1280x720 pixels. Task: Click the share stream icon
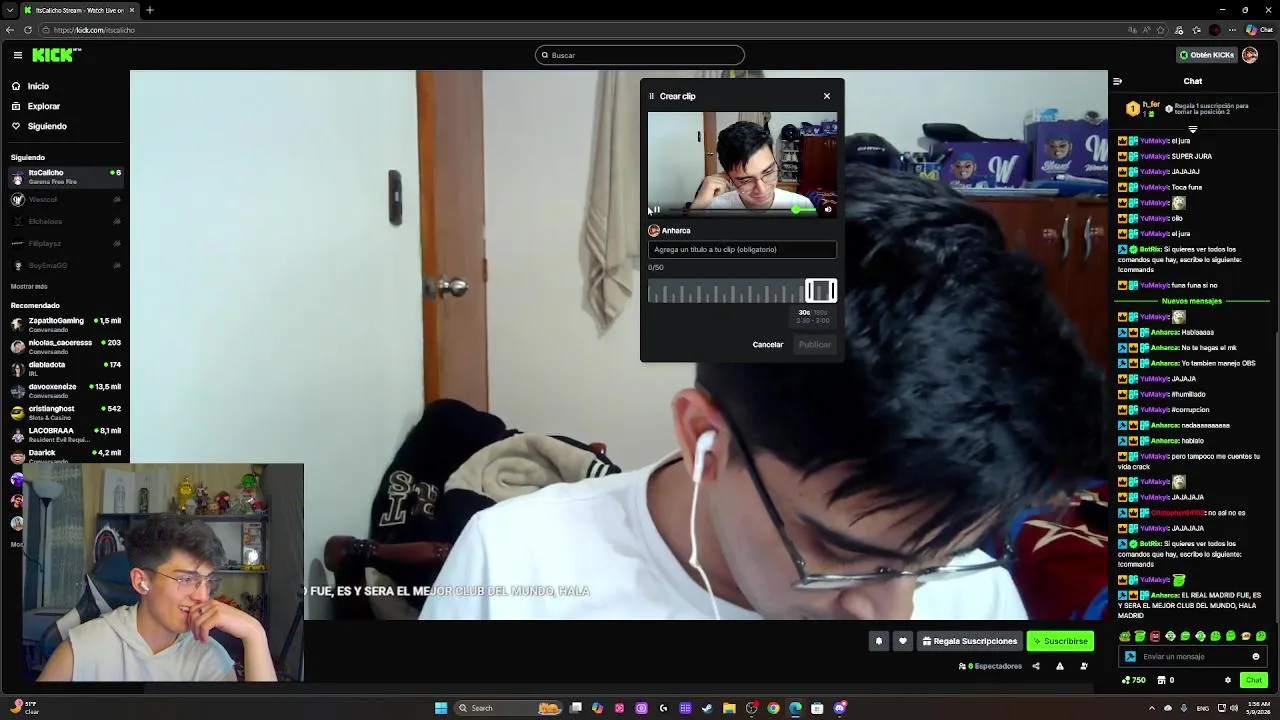1036,666
